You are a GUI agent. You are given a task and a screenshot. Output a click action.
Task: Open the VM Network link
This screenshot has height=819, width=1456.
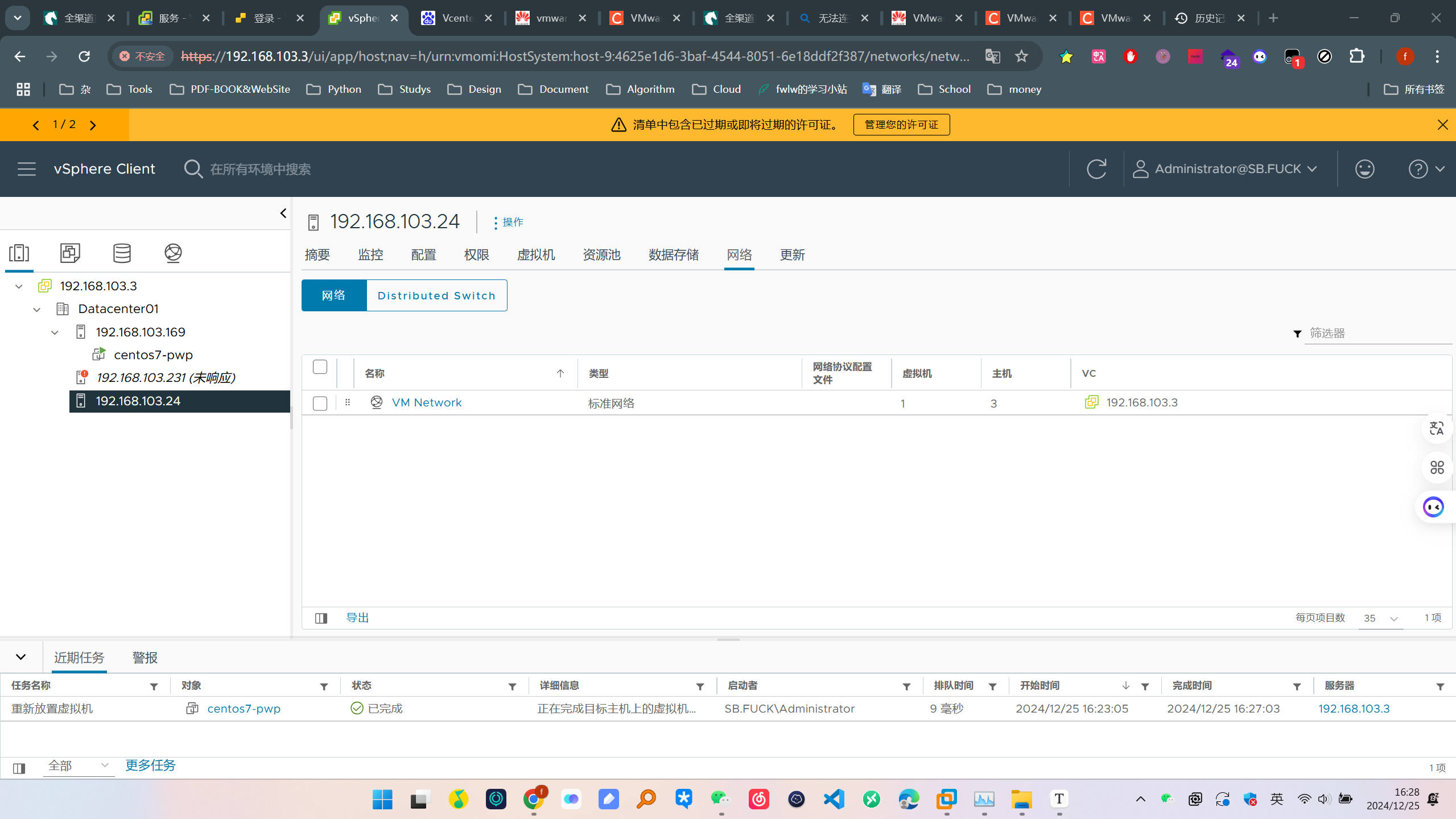pyautogui.click(x=427, y=402)
